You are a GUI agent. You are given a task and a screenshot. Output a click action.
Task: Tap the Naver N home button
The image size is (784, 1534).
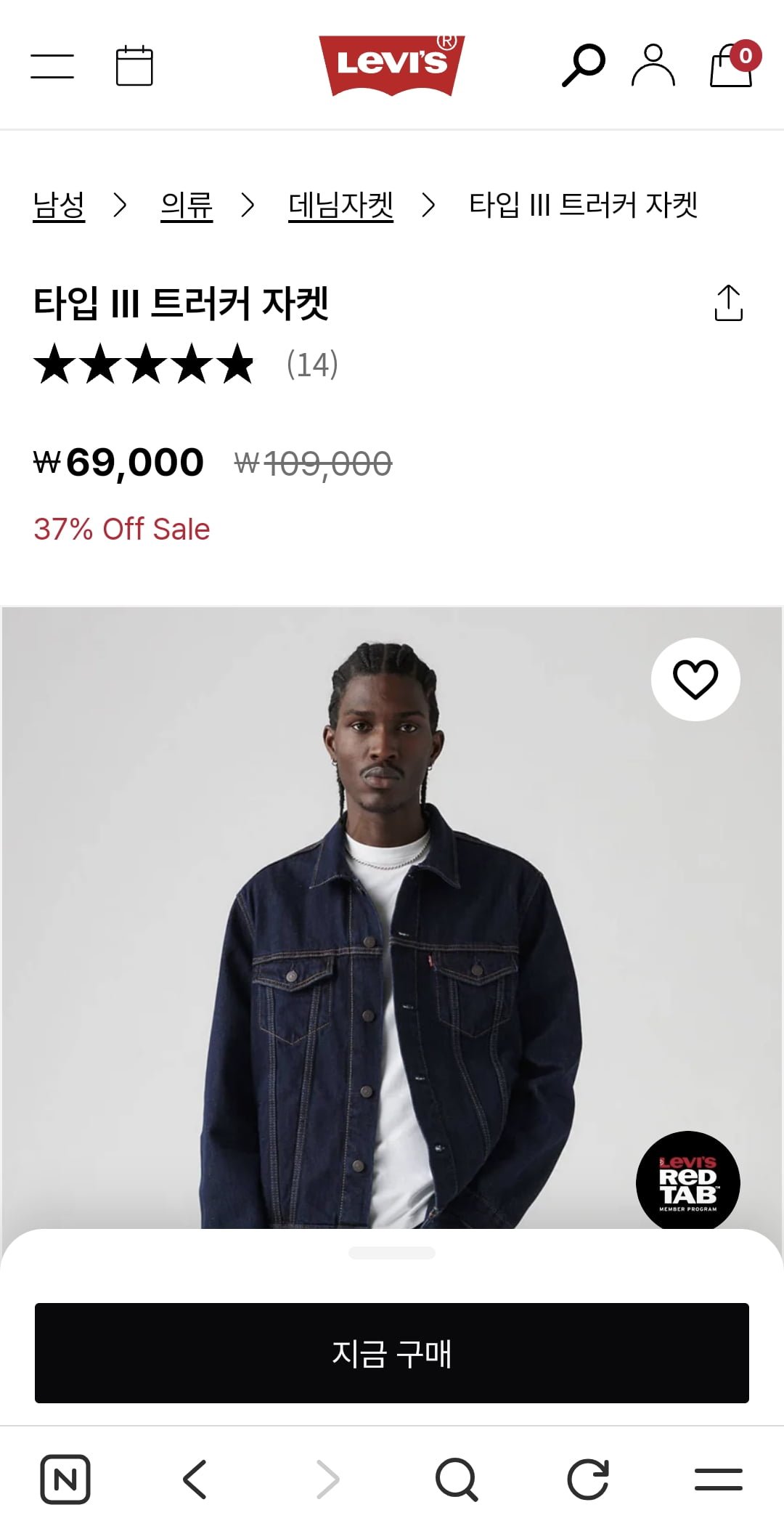[x=65, y=1479]
